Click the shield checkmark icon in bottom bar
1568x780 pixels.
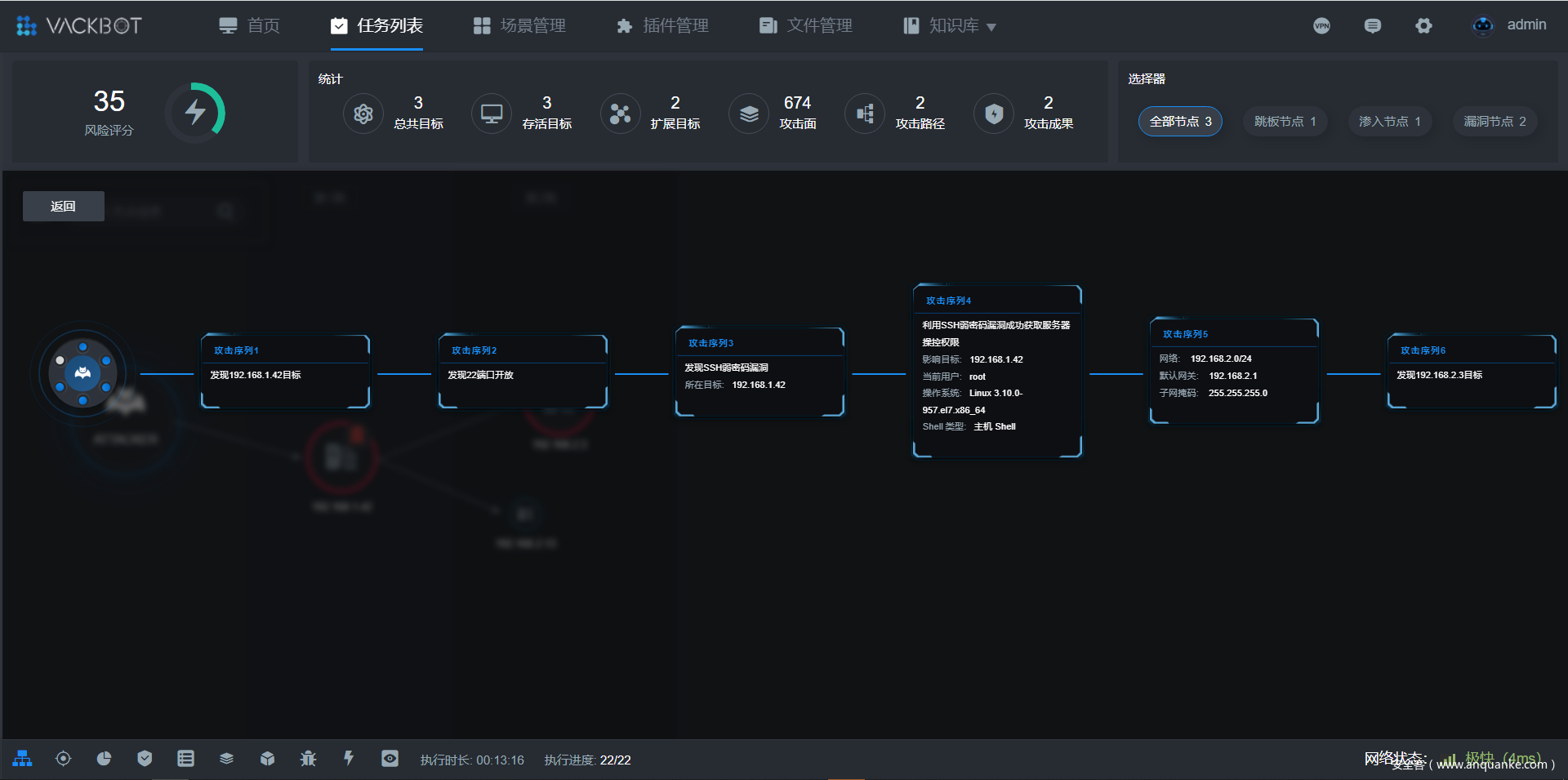click(x=145, y=759)
